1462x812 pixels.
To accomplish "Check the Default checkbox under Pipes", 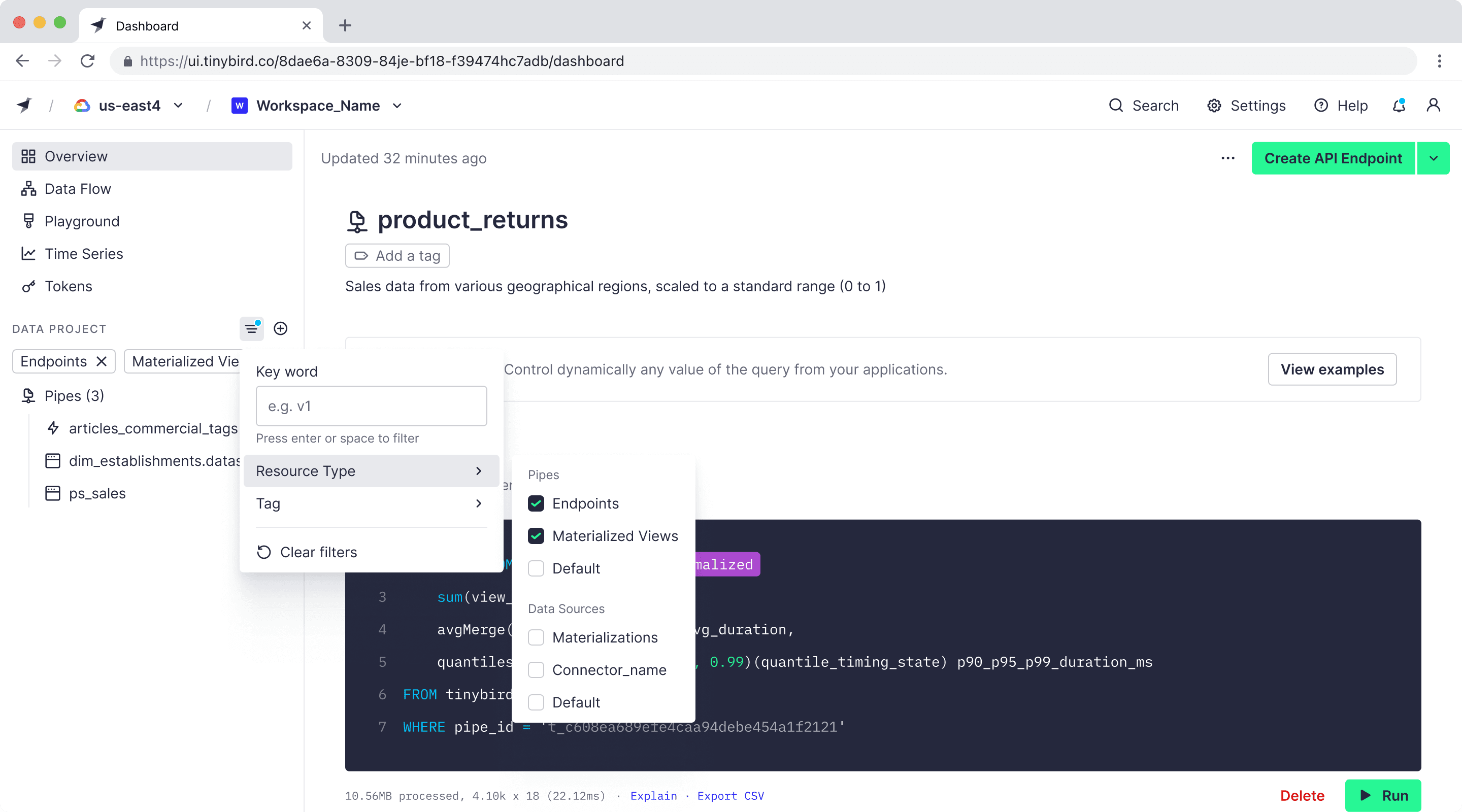I will point(536,568).
